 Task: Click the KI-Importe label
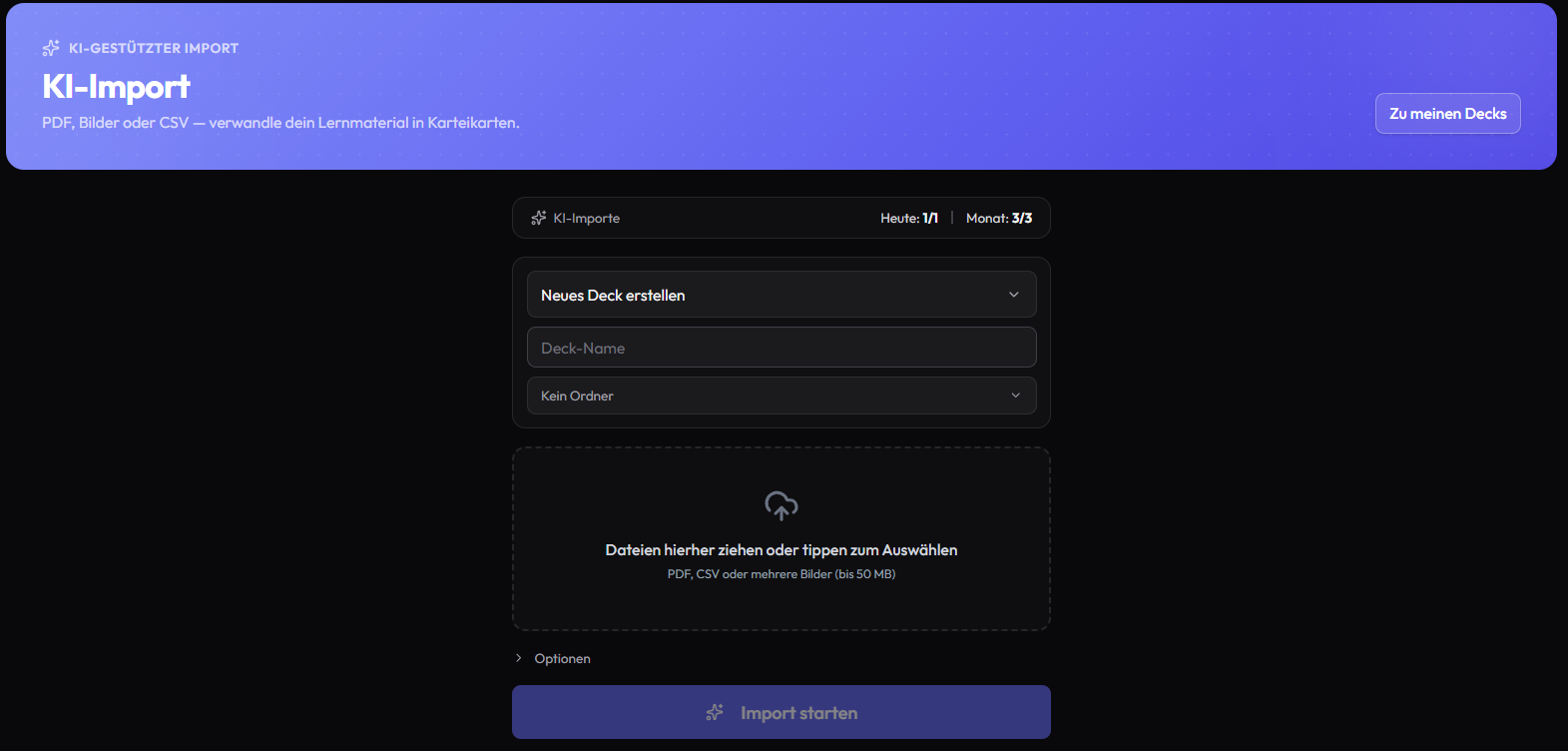coord(587,218)
